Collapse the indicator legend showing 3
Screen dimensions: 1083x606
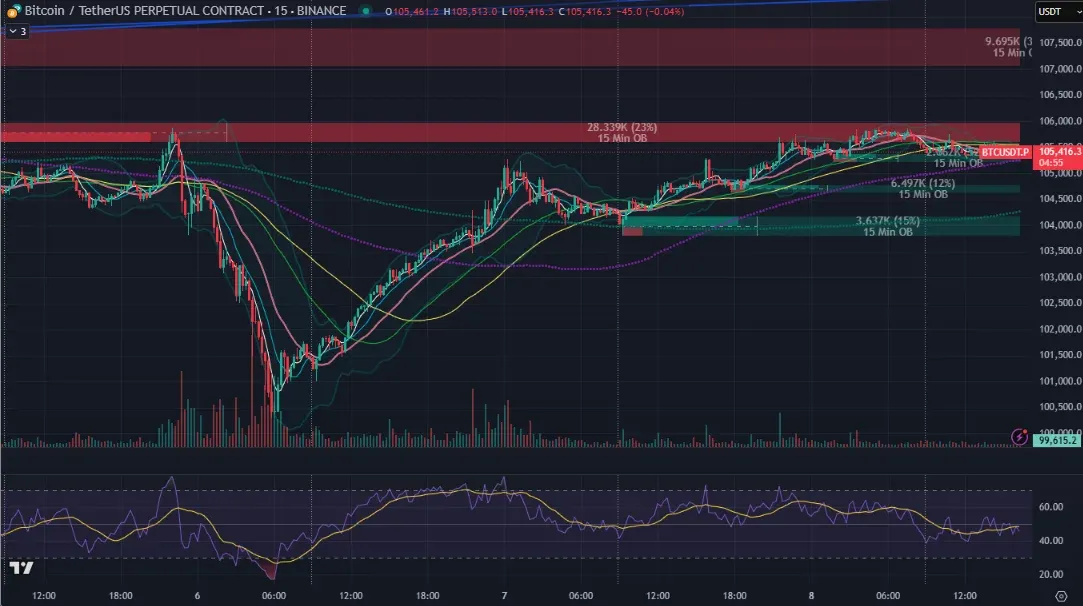(18, 31)
